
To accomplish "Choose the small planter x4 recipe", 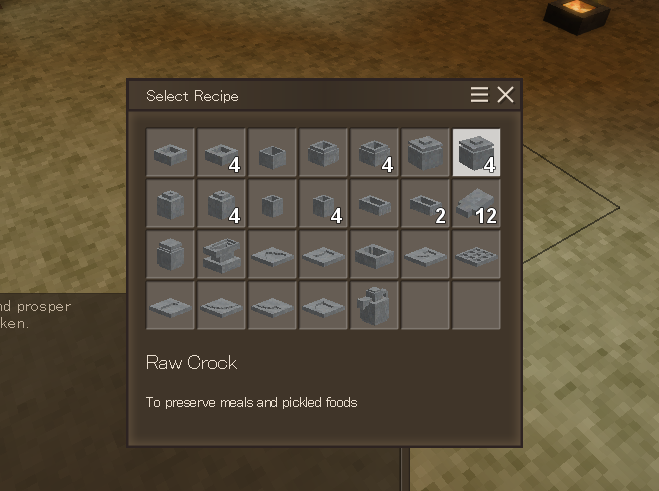I will click(x=323, y=203).
